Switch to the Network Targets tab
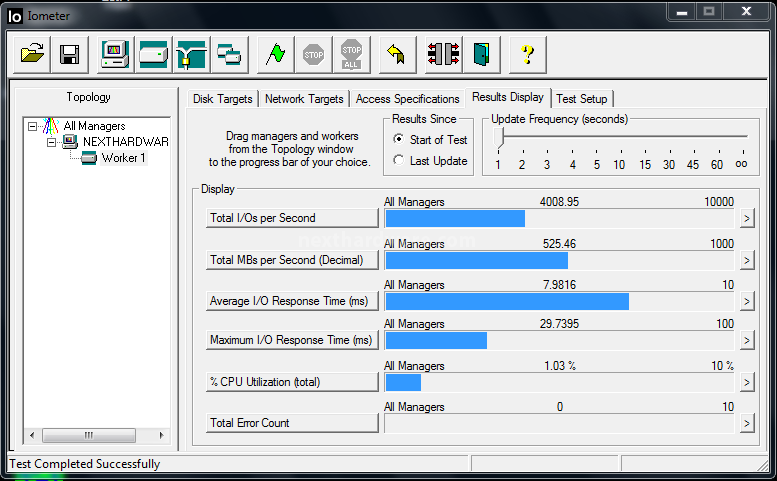Image resolution: width=777 pixels, height=481 pixels. click(x=304, y=99)
